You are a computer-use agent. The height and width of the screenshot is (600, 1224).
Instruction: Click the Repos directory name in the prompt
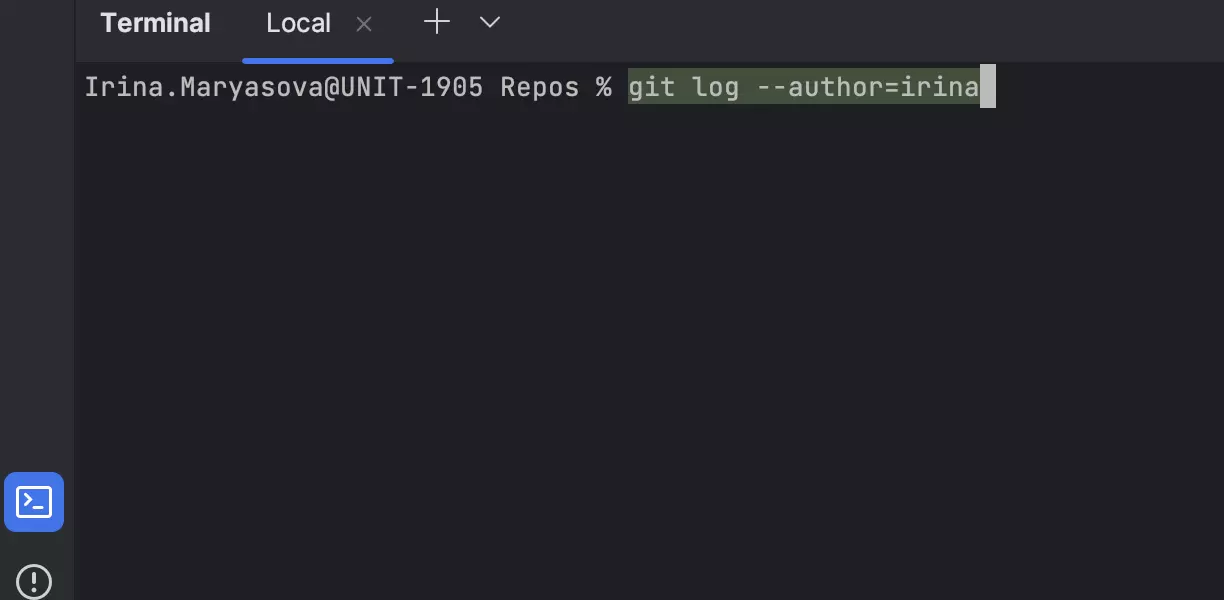point(539,87)
